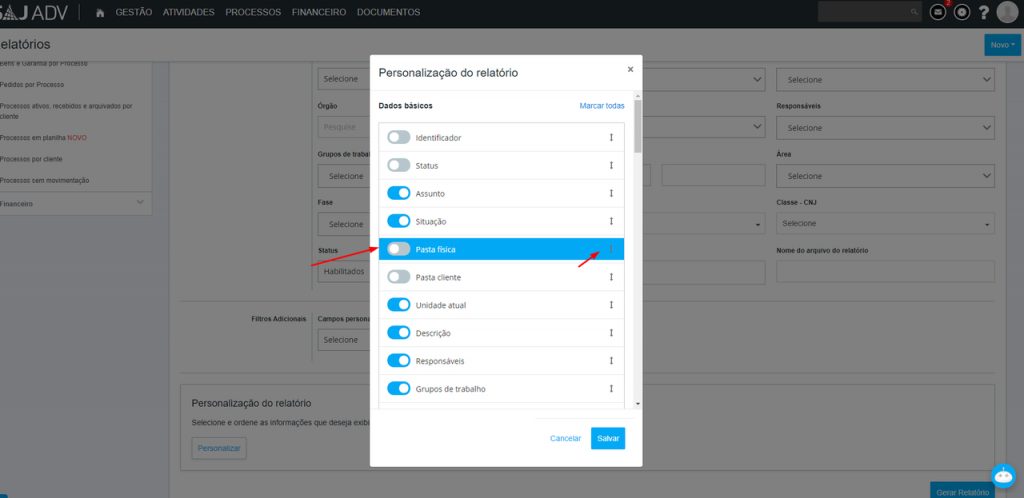The image size is (1024, 498).
Task: Open the chatbot assistant icon
Action: pyautogui.click(x=1003, y=475)
